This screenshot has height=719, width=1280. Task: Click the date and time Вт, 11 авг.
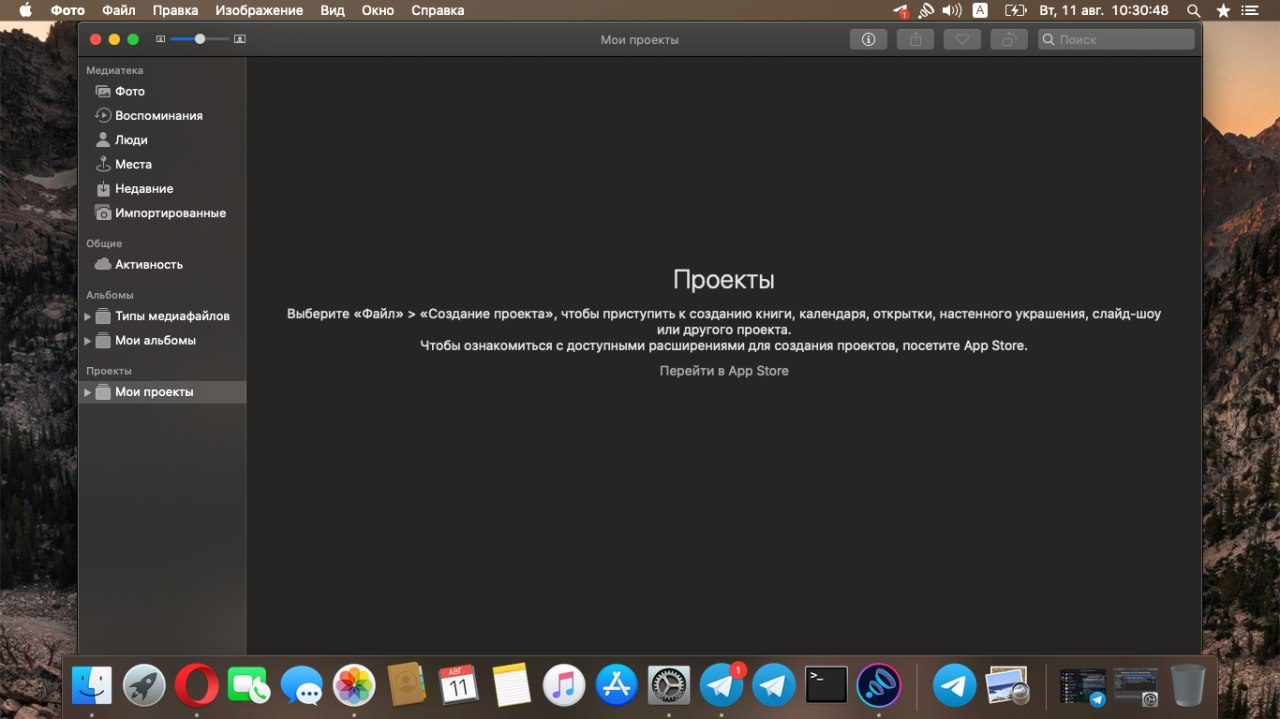[x=1104, y=10]
